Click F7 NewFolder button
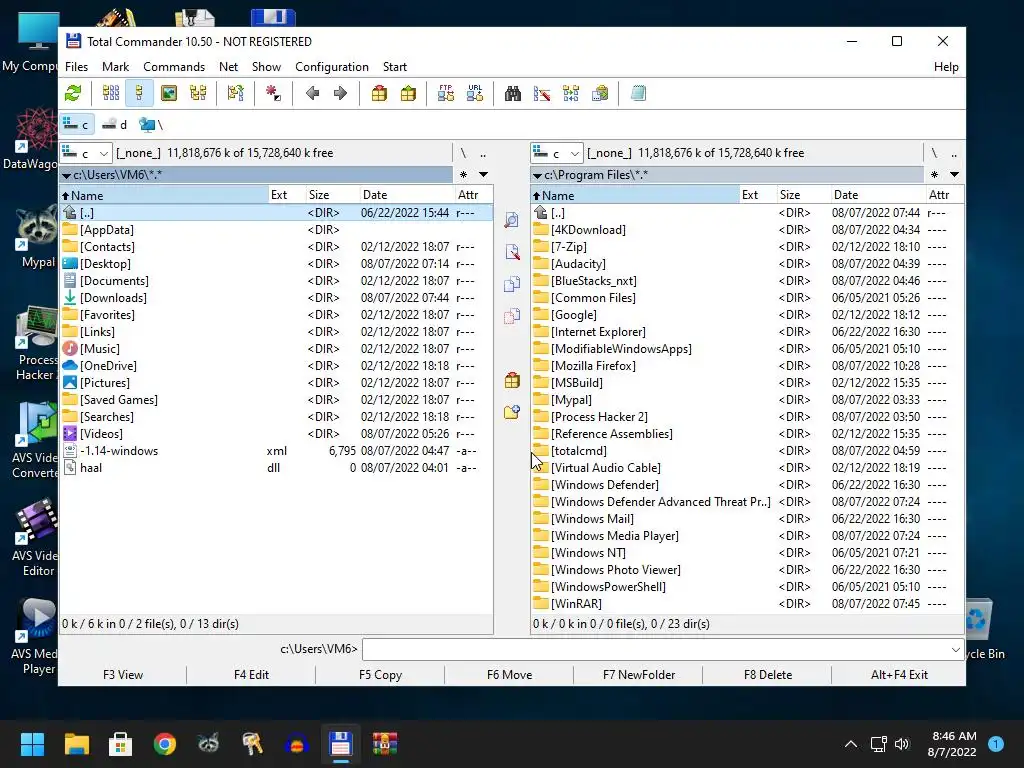This screenshot has height=768, width=1024. (x=639, y=675)
